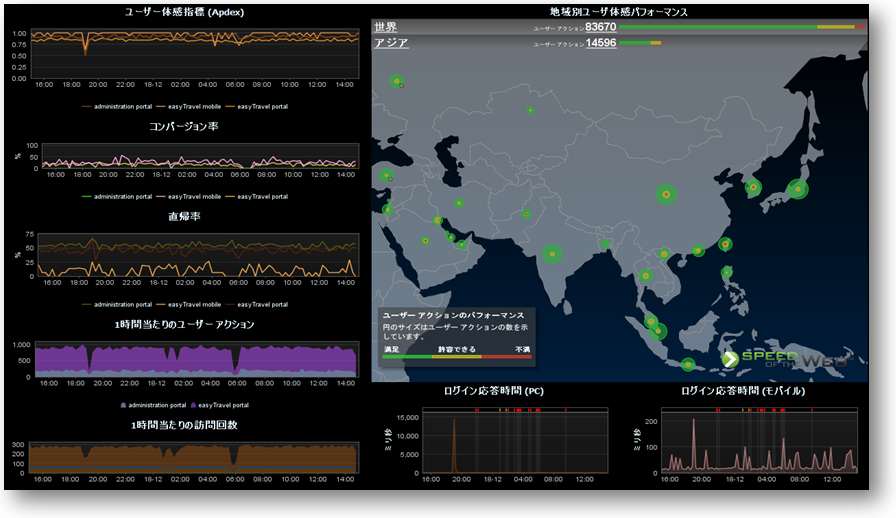896x518 pixels.
Task: Select the large map marker over Japan
Action: (797, 189)
